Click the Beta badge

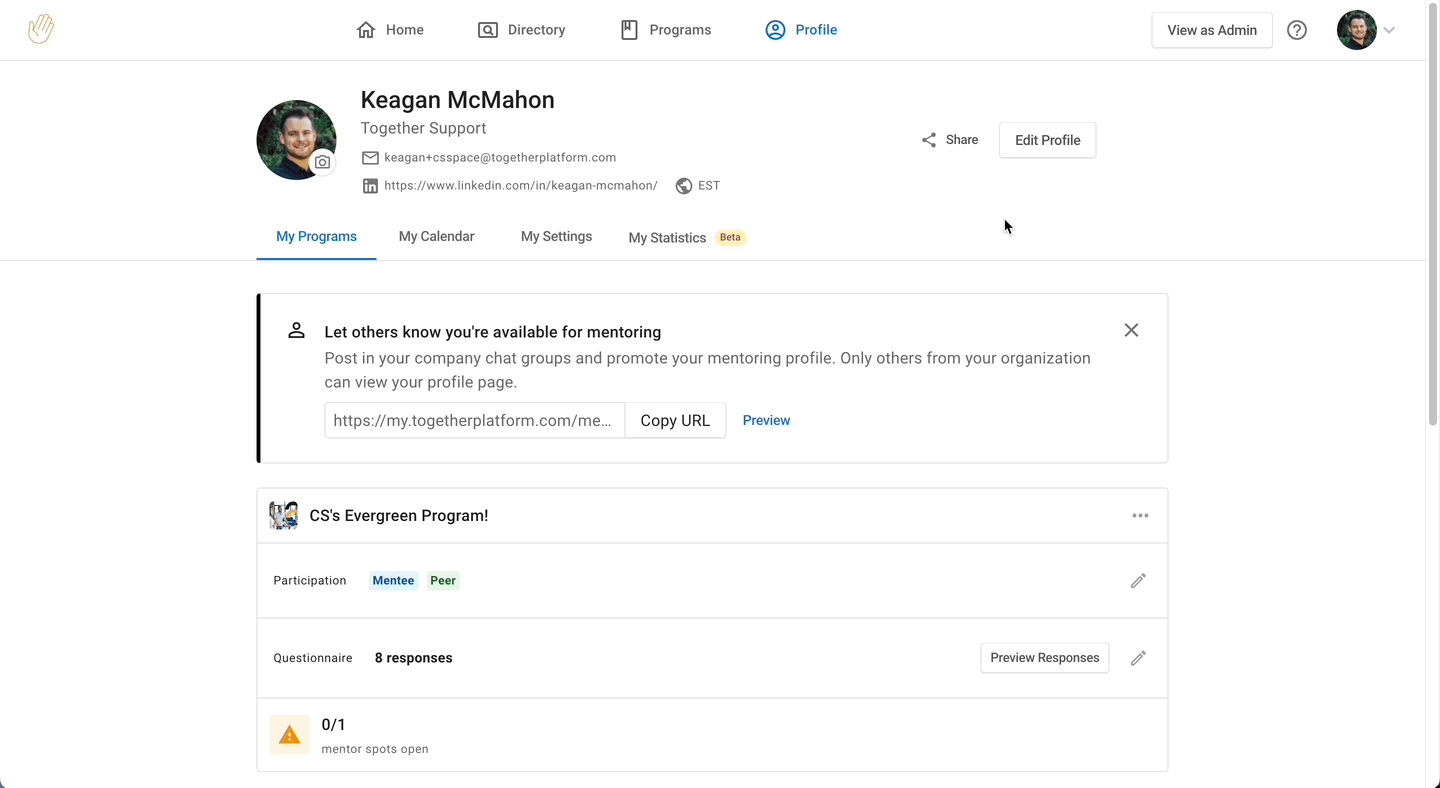tap(730, 238)
